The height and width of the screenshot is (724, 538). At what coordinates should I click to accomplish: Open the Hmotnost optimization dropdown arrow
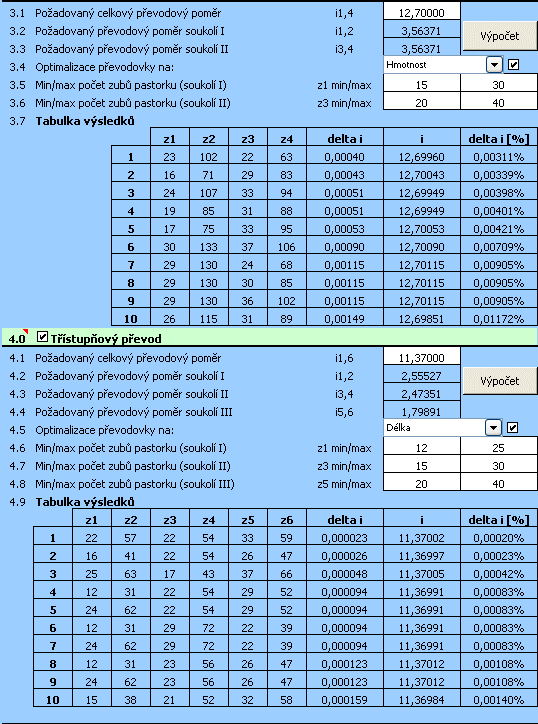(x=494, y=65)
